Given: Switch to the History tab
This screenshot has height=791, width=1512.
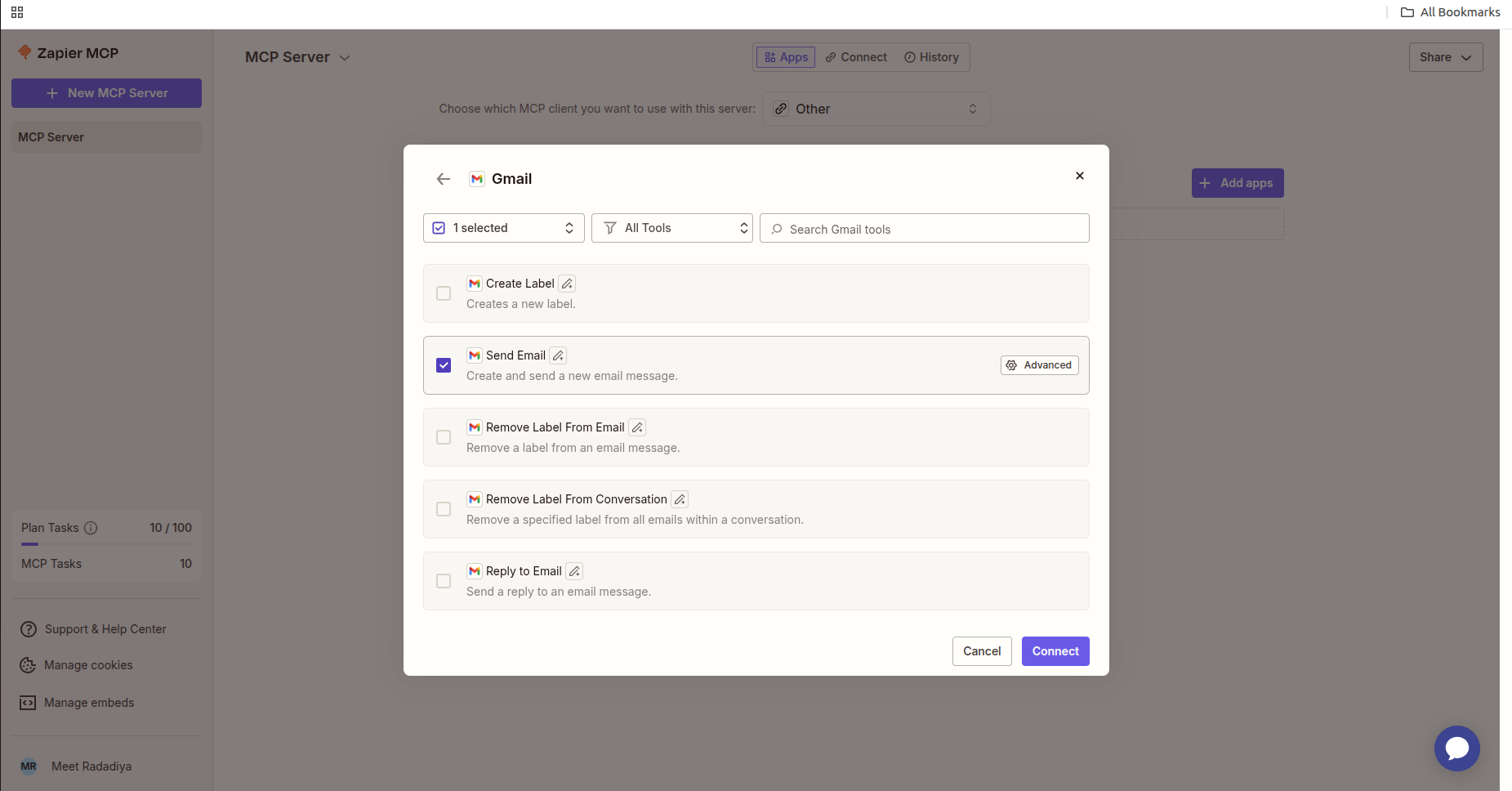Looking at the screenshot, I should pyautogui.click(x=932, y=57).
